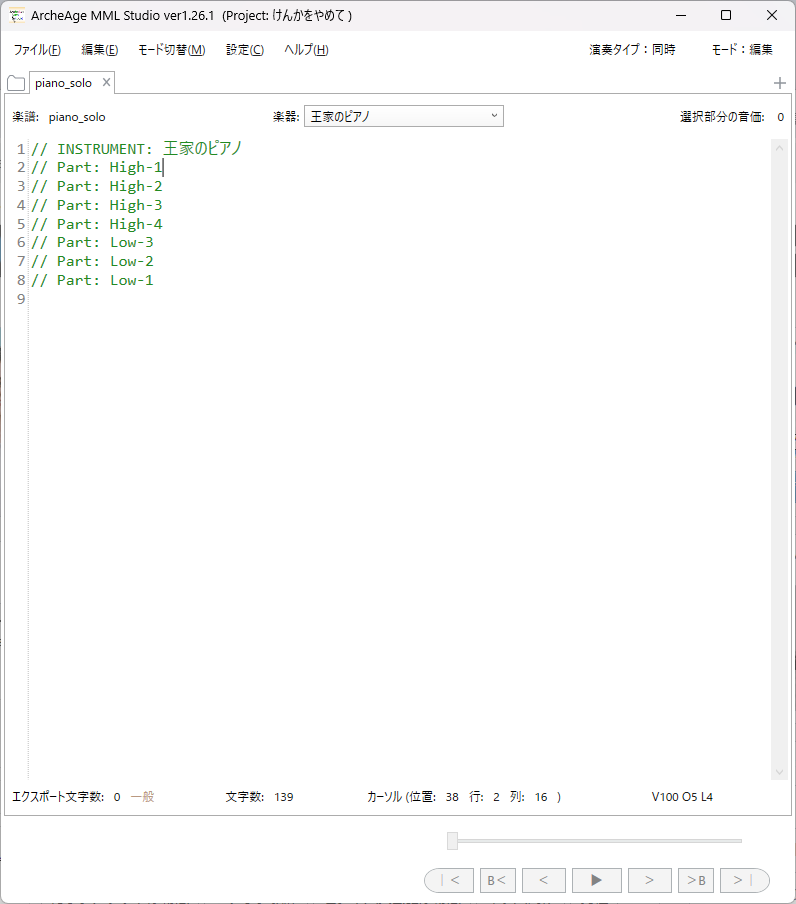Start playback with the play button
The image size is (796, 904).
[597, 880]
